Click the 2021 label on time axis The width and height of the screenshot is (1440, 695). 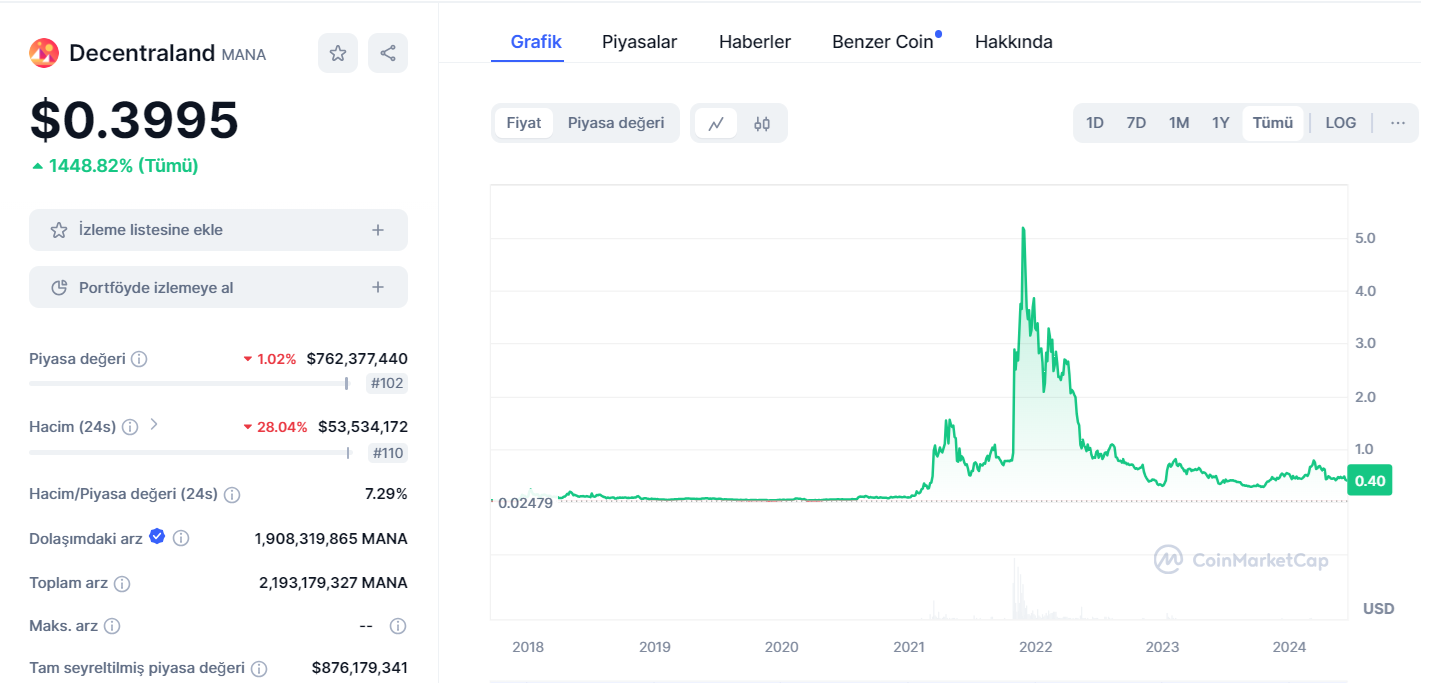click(x=909, y=647)
